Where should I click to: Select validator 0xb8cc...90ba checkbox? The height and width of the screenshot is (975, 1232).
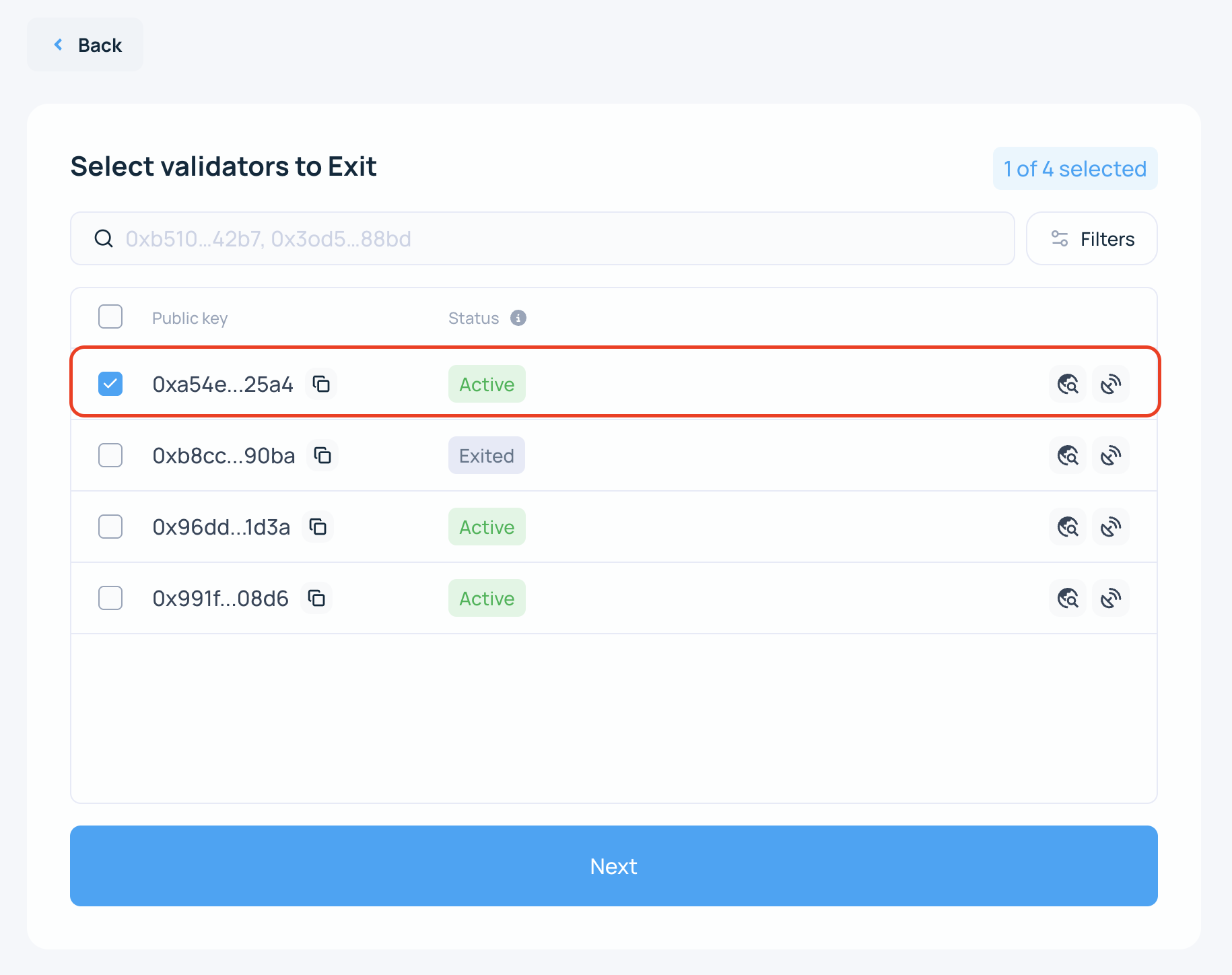(x=110, y=455)
